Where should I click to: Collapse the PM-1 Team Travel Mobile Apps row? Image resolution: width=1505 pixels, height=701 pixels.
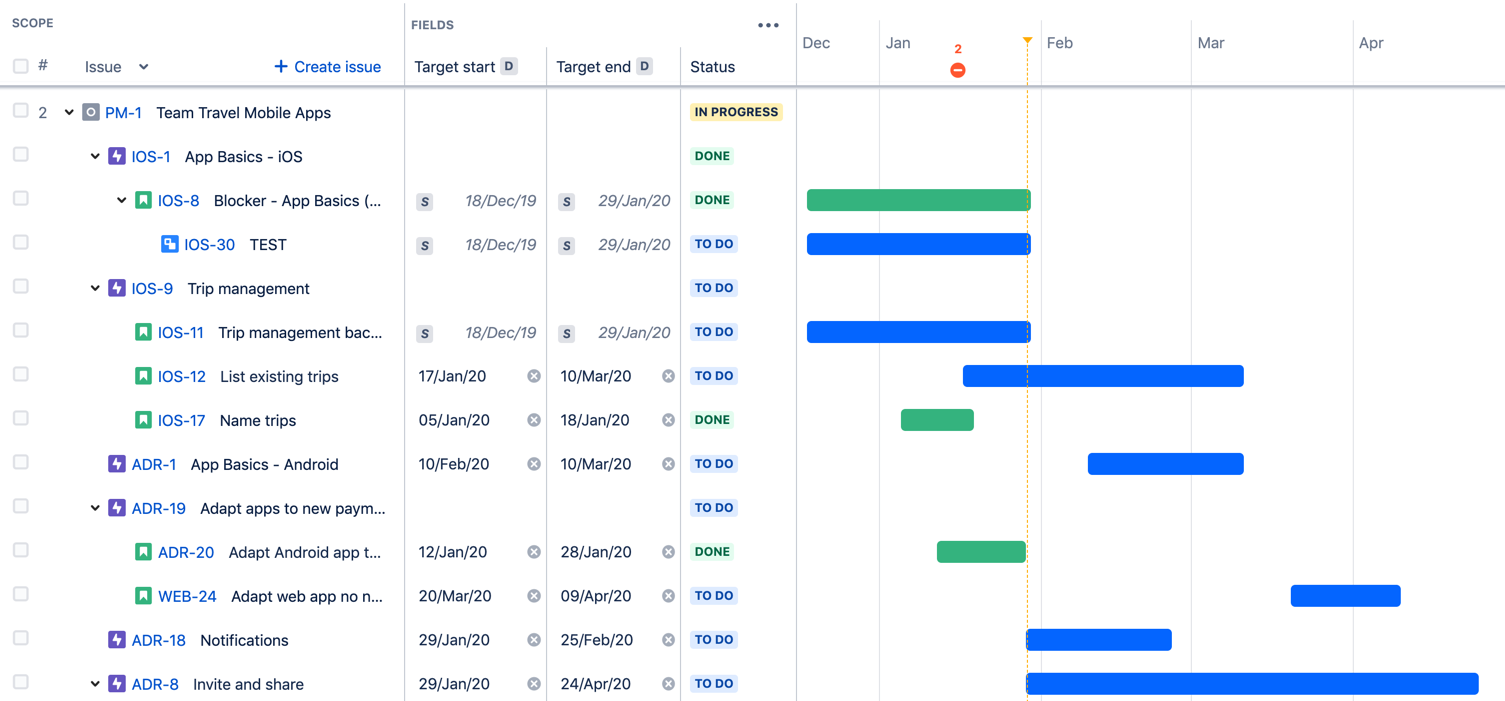pos(69,113)
